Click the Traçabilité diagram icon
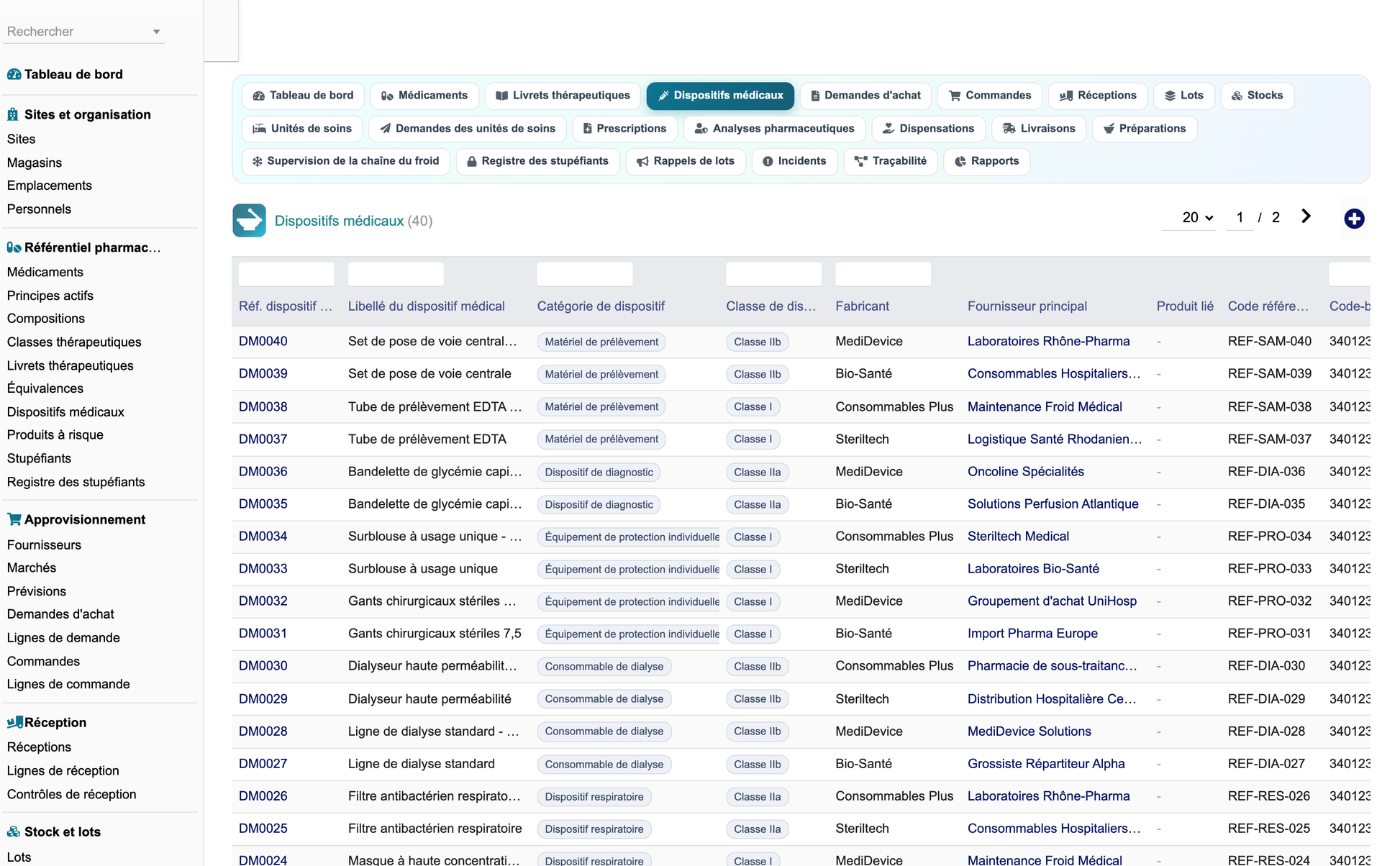Image resolution: width=1400 pixels, height=866 pixels. tap(860, 161)
